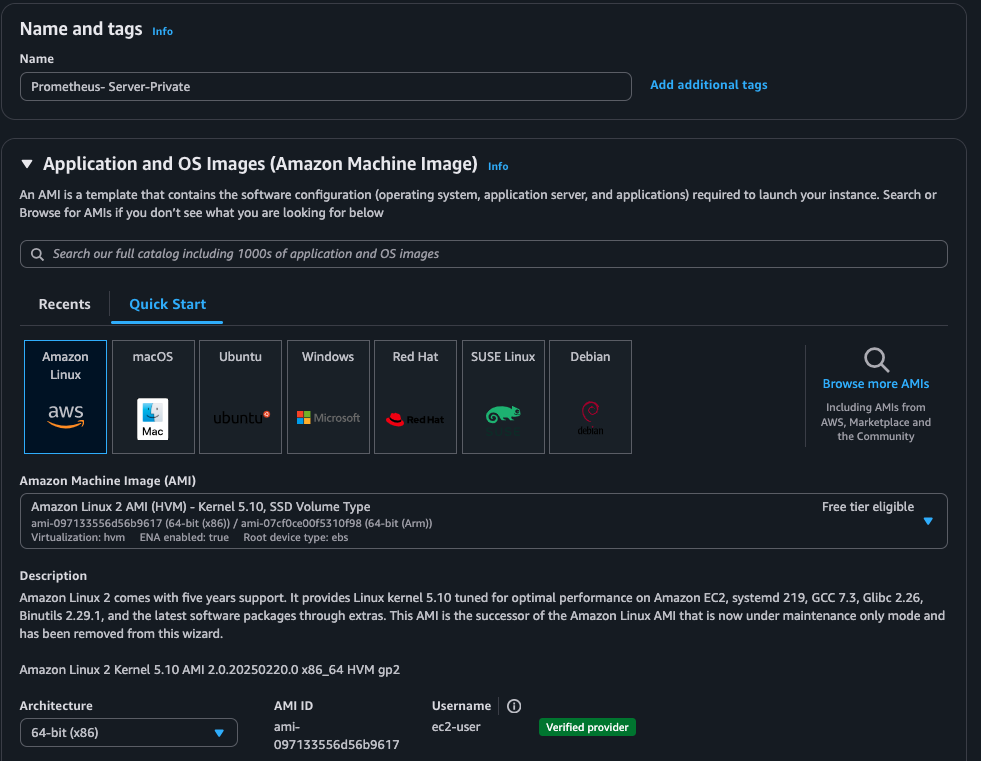This screenshot has width=981, height=761.
Task: Collapse the Application and OS Images section
Action: 27,163
